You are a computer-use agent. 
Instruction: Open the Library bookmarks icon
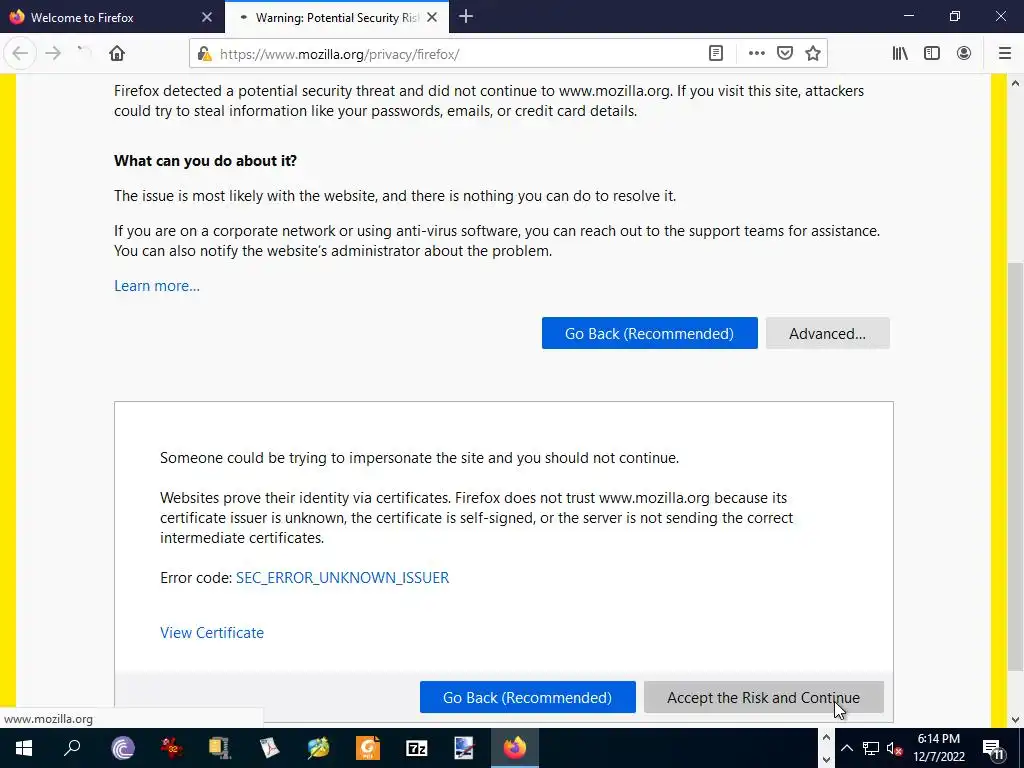(900, 54)
